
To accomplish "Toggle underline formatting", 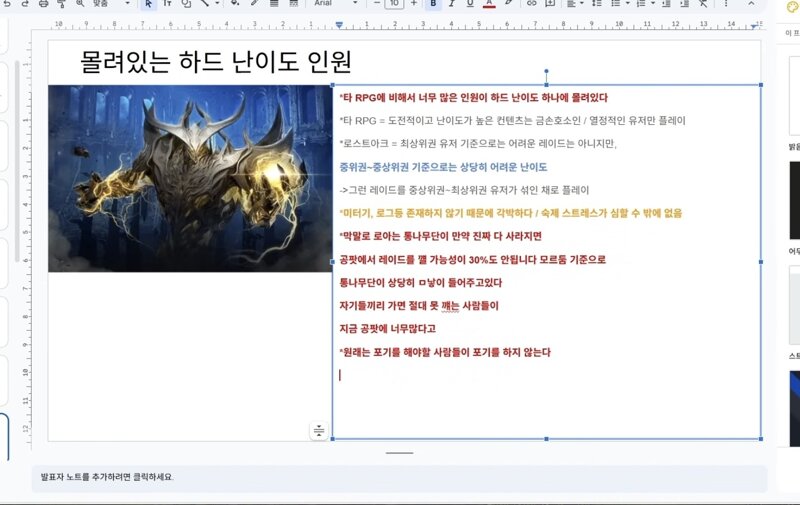I will tap(470, 4).
